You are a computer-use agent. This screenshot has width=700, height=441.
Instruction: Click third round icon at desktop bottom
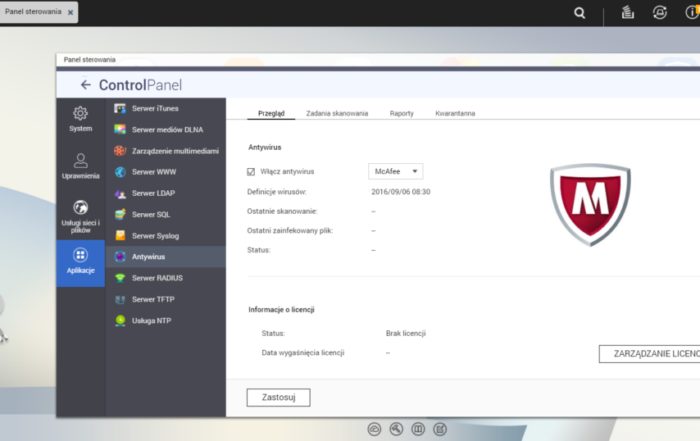(418, 429)
